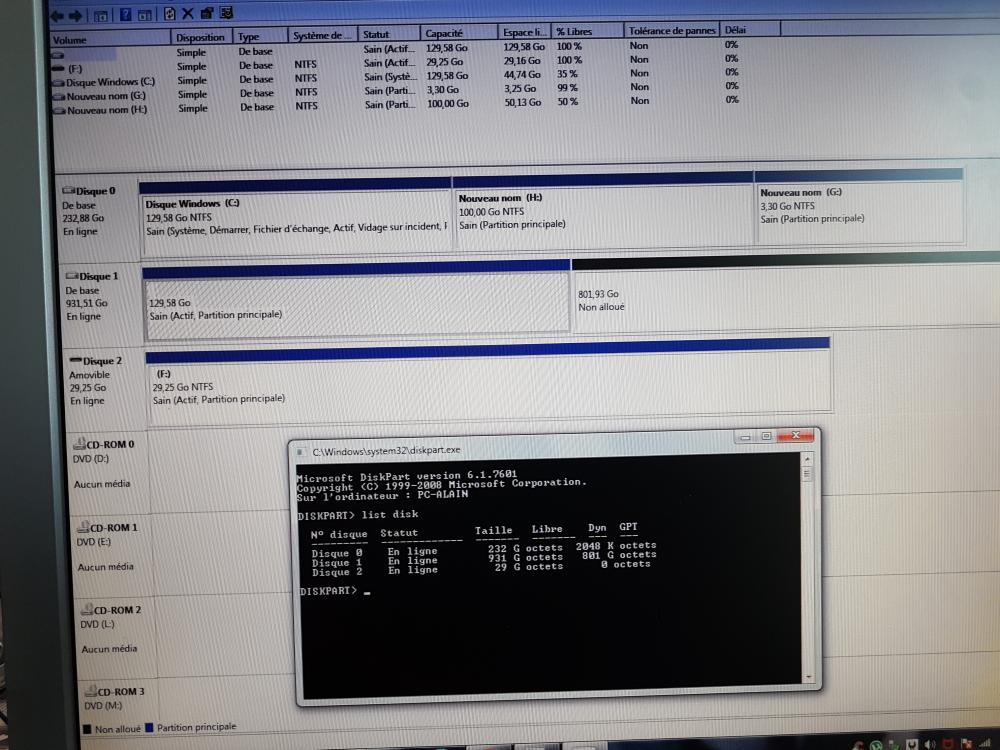The width and height of the screenshot is (1000, 750).
Task: Click the Refresh toolbar icon
Action: [169, 14]
